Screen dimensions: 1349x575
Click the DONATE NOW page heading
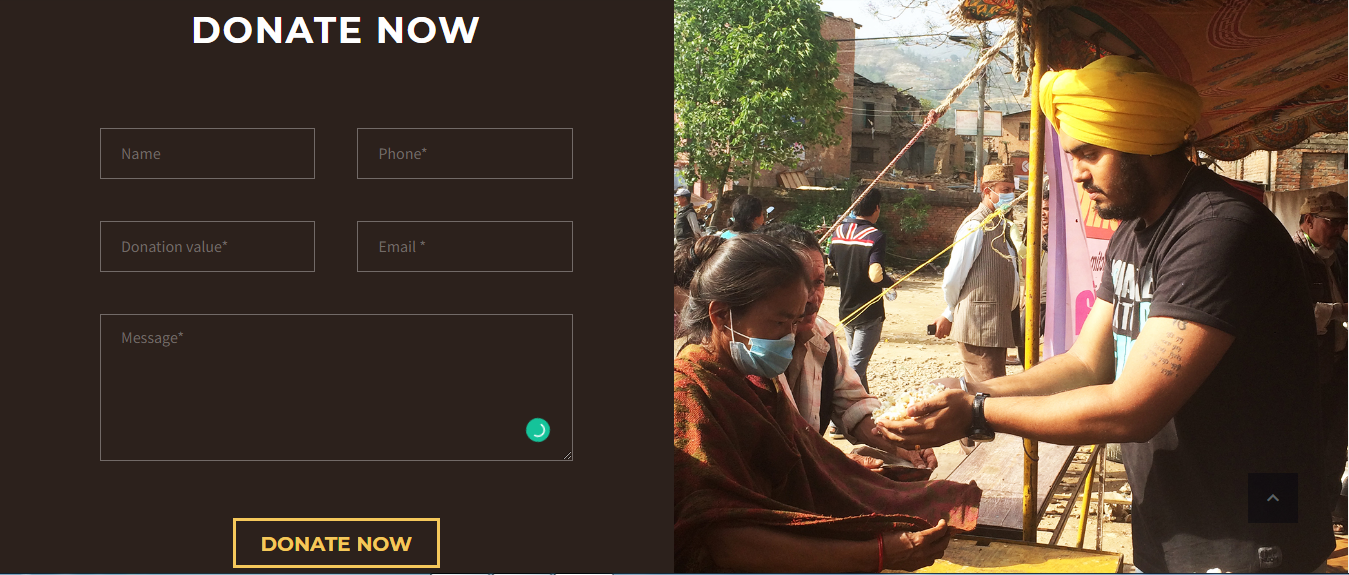pos(336,30)
